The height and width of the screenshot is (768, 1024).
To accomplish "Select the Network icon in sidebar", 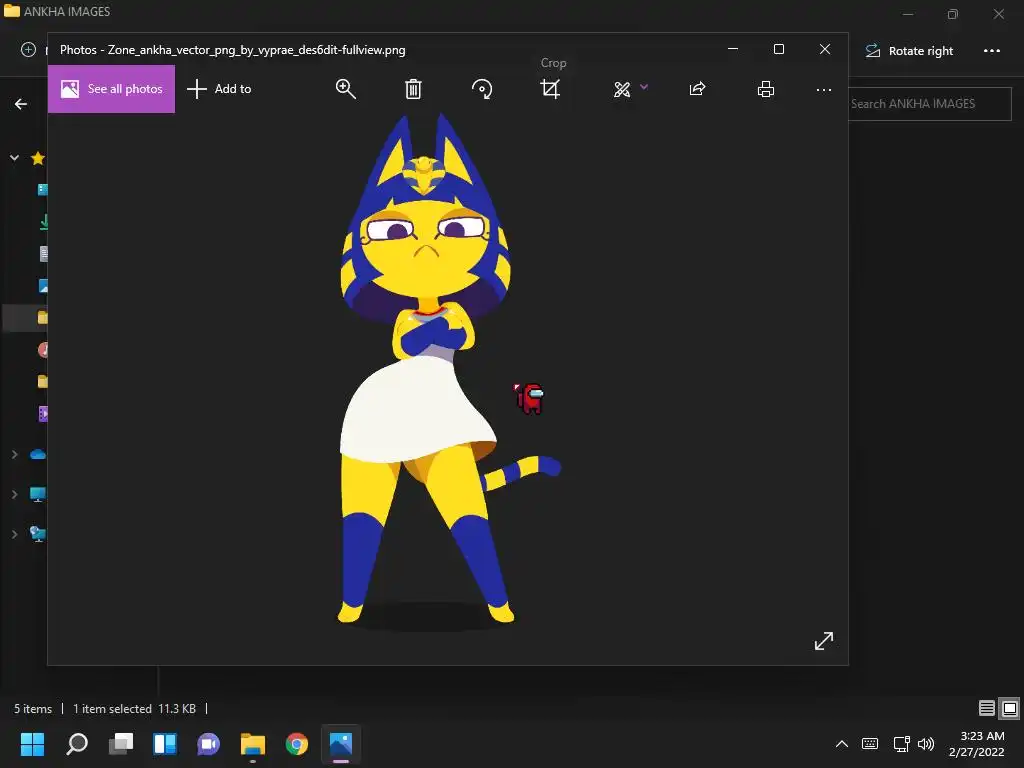I will pyautogui.click(x=38, y=534).
